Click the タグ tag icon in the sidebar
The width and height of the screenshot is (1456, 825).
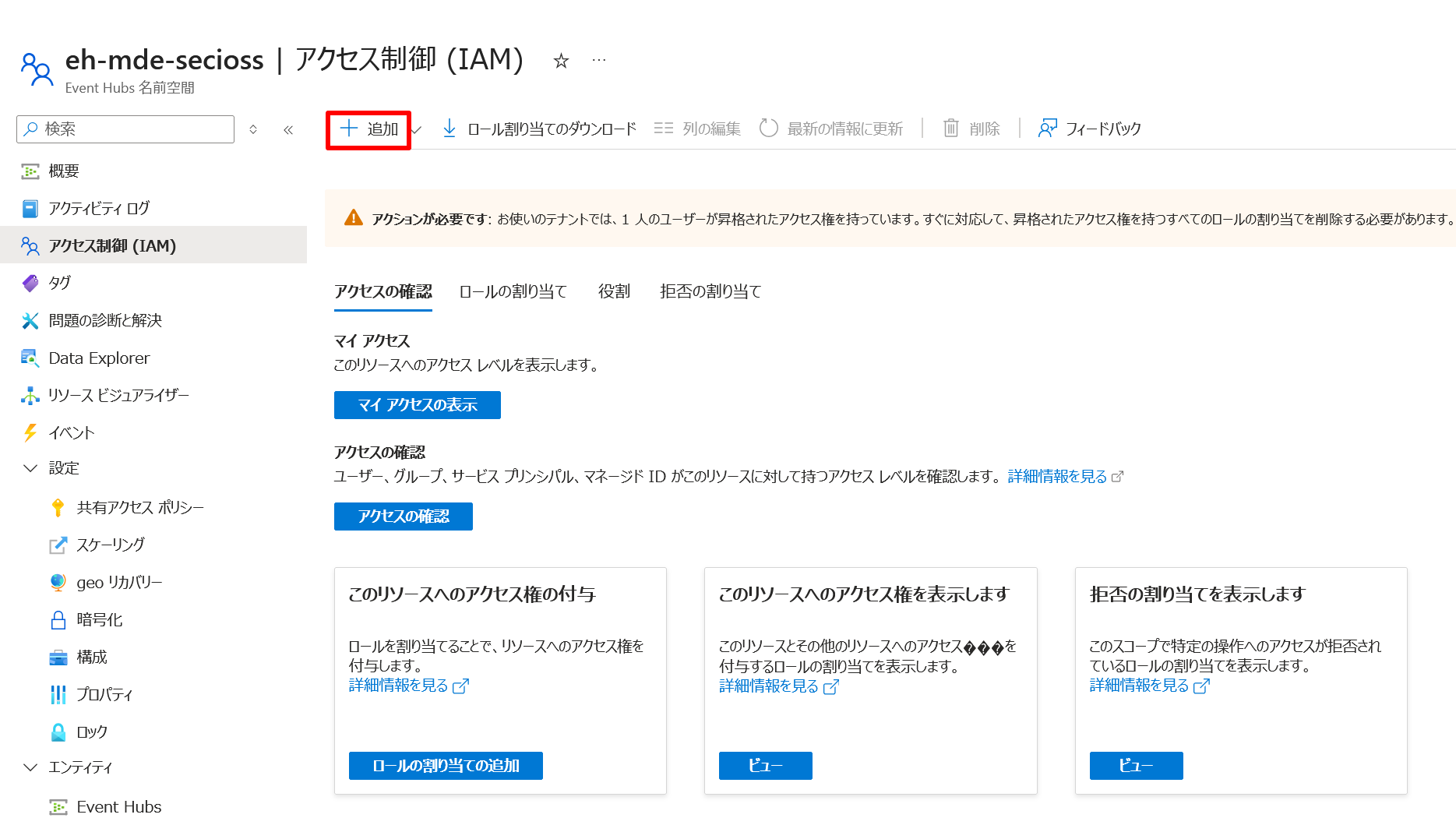(x=30, y=284)
